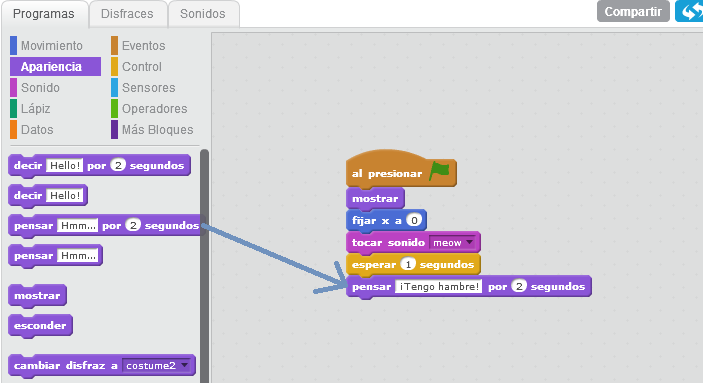The height and width of the screenshot is (383, 703).
Task: Select the Movimiento block category
Action: [47, 46]
